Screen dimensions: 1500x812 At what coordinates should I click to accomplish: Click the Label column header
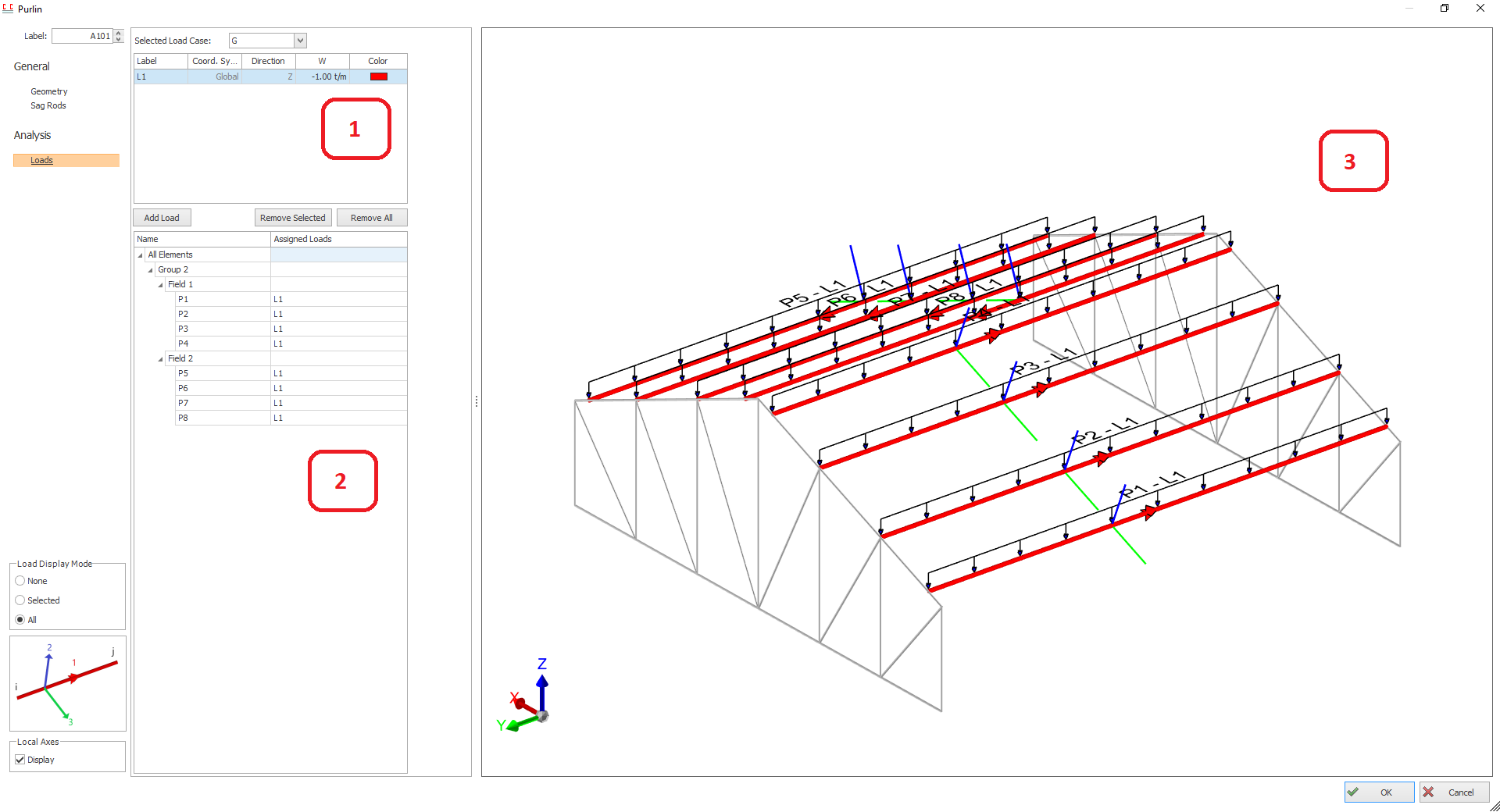click(161, 61)
